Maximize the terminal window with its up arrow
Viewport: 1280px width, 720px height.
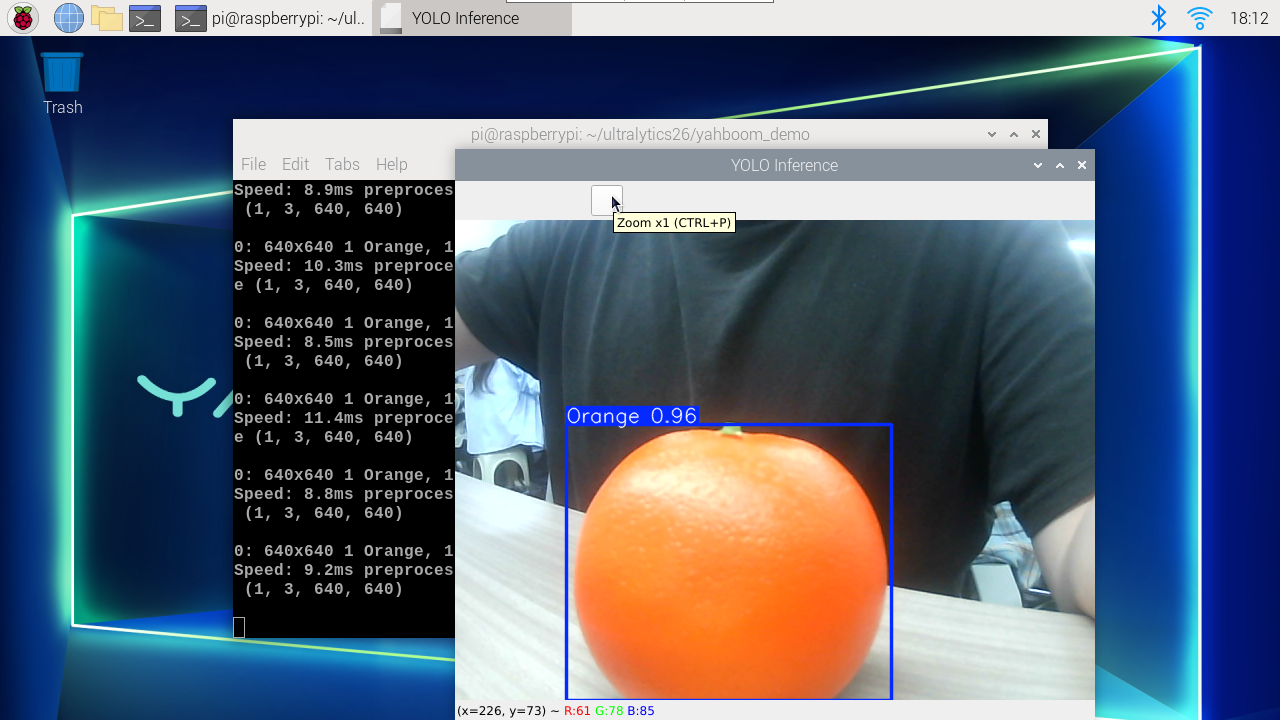pyautogui.click(x=1014, y=134)
